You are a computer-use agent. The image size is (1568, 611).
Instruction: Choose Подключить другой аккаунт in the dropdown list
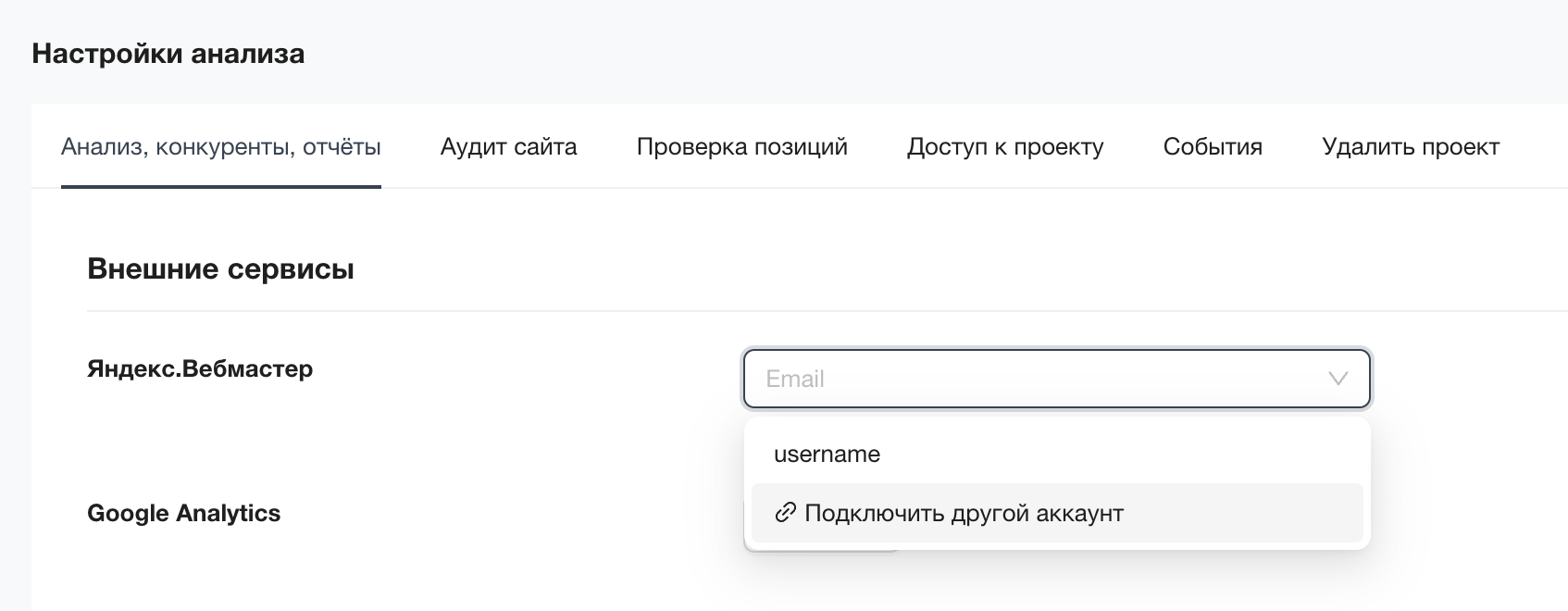click(x=964, y=514)
